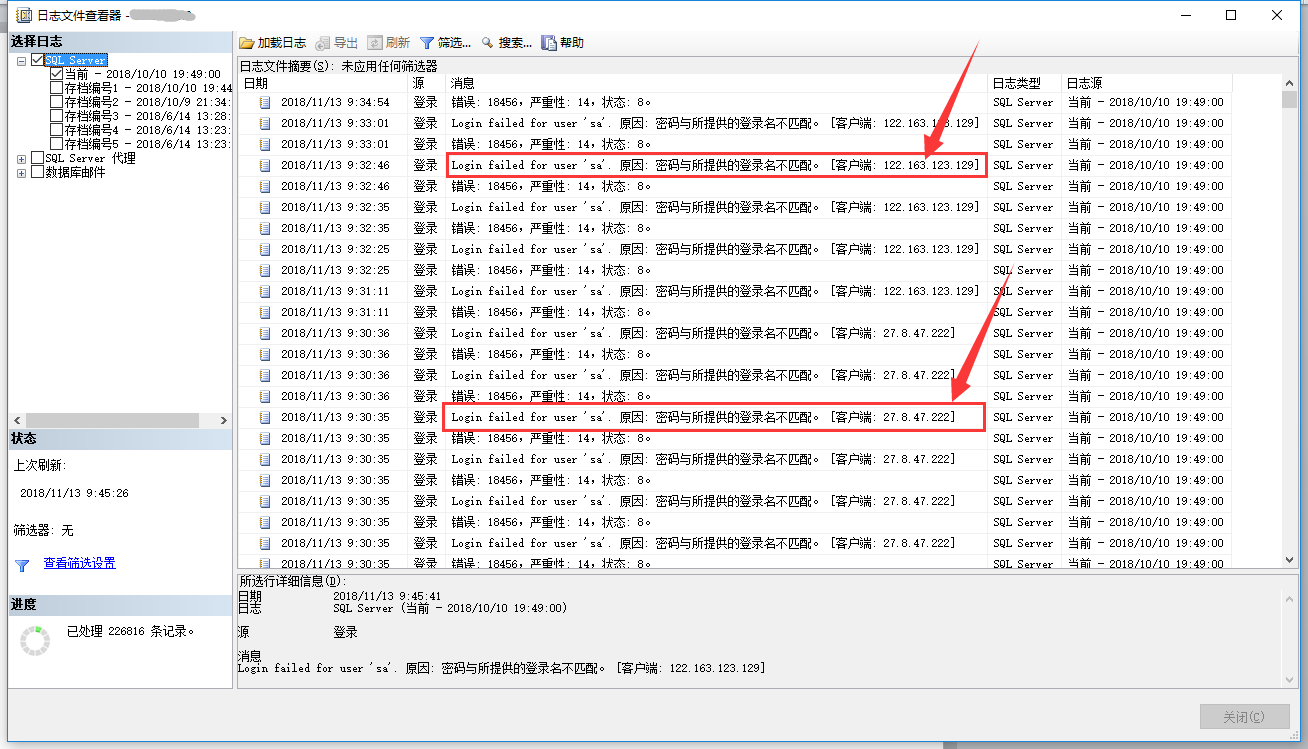Image resolution: width=1308 pixels, height=749 pixels.
Task: Click the 已处理 226816 条记录 status text
Action: [x=131, y=632]
